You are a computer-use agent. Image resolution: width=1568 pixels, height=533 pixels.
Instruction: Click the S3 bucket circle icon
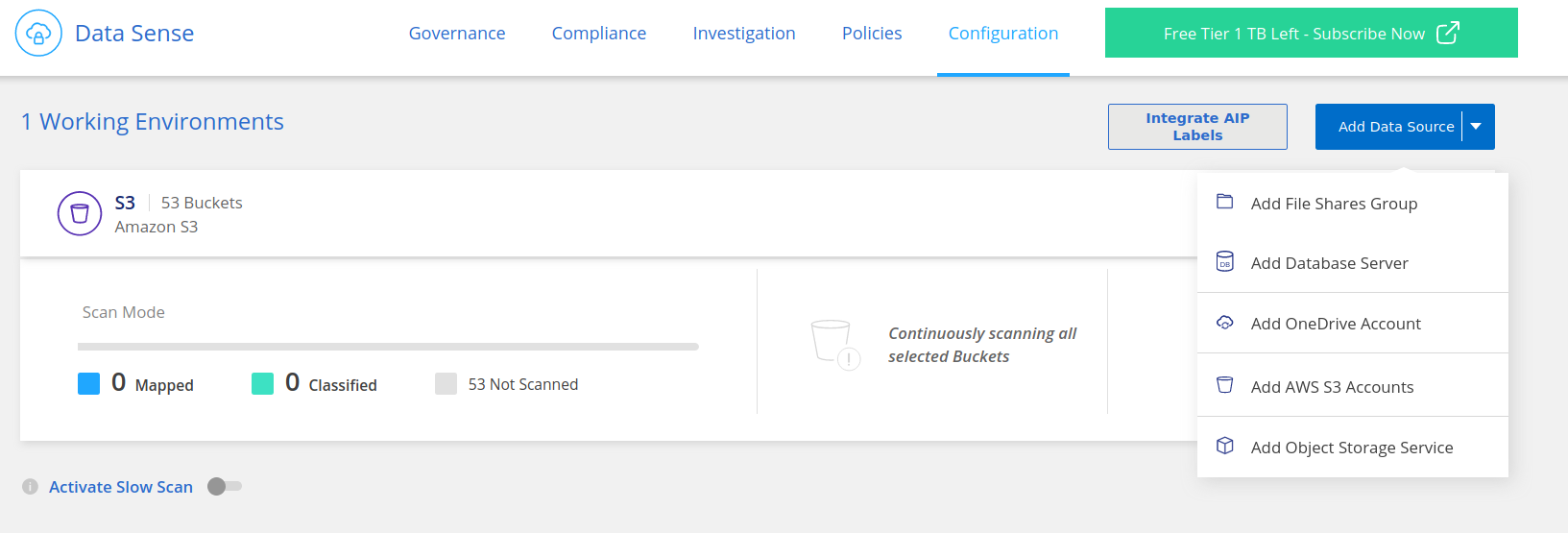(x=80, y=213)
